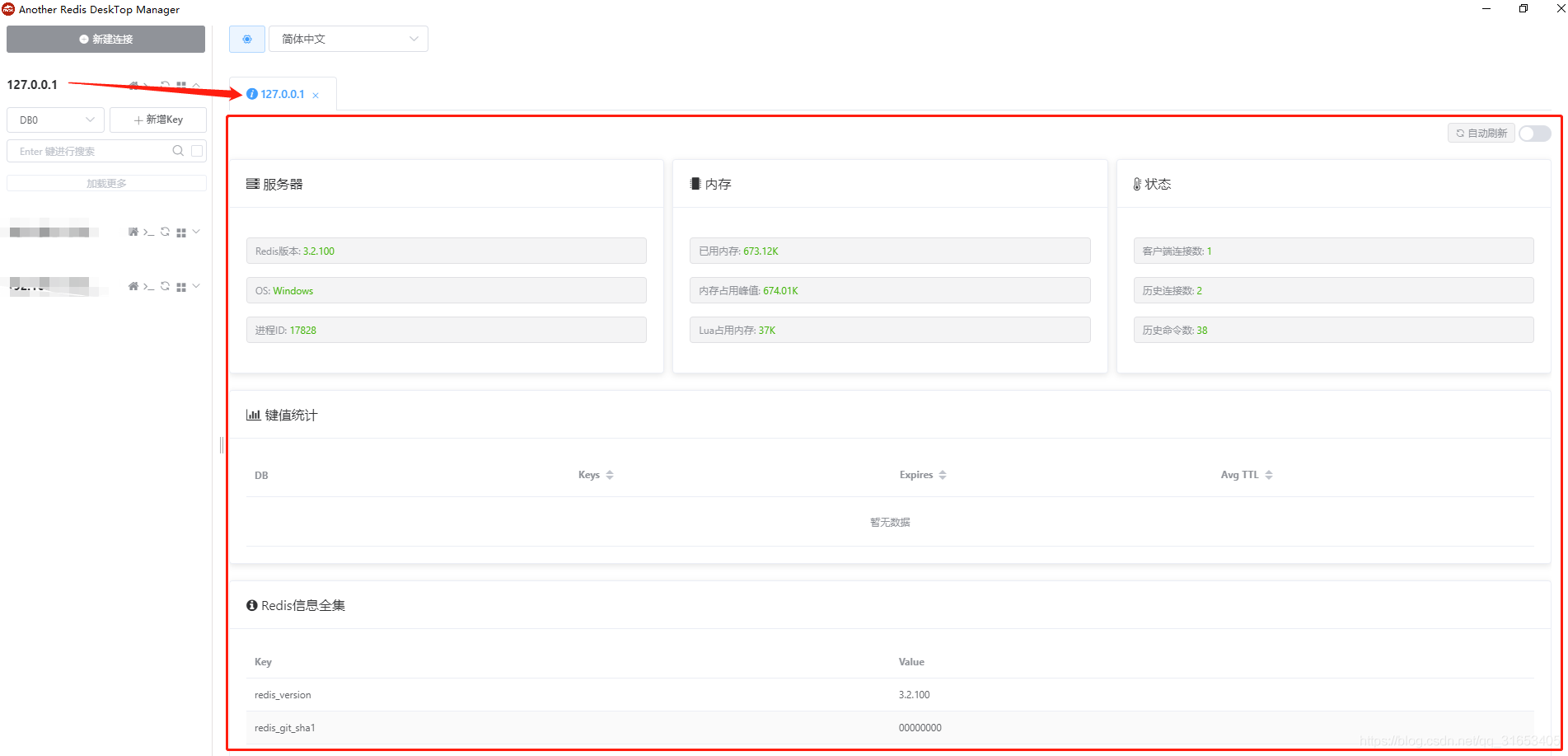
Task: Open home icon of blurred connection below 127.0.0.1
Action: tap(133, 232)
